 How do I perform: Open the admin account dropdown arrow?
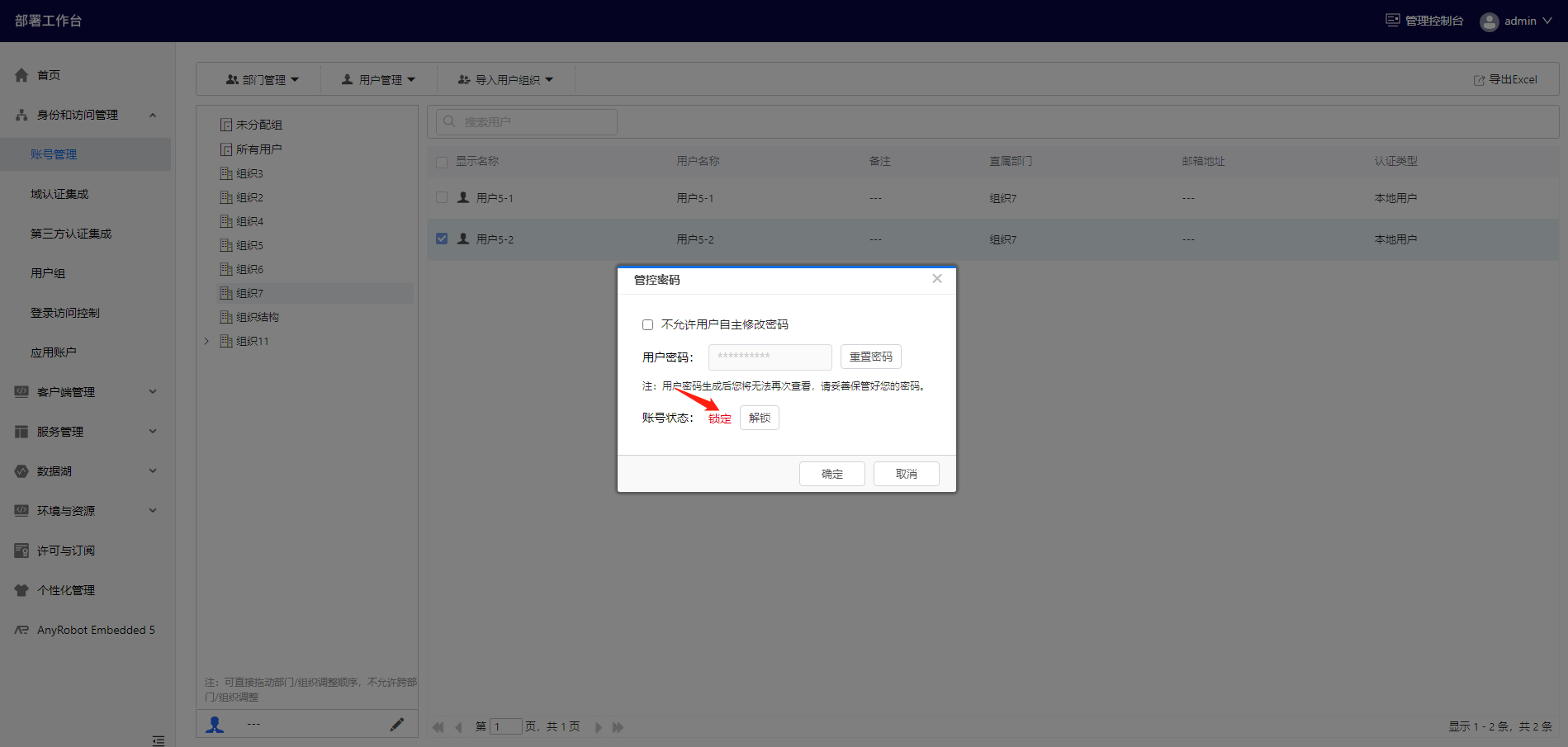[1547, 21]
